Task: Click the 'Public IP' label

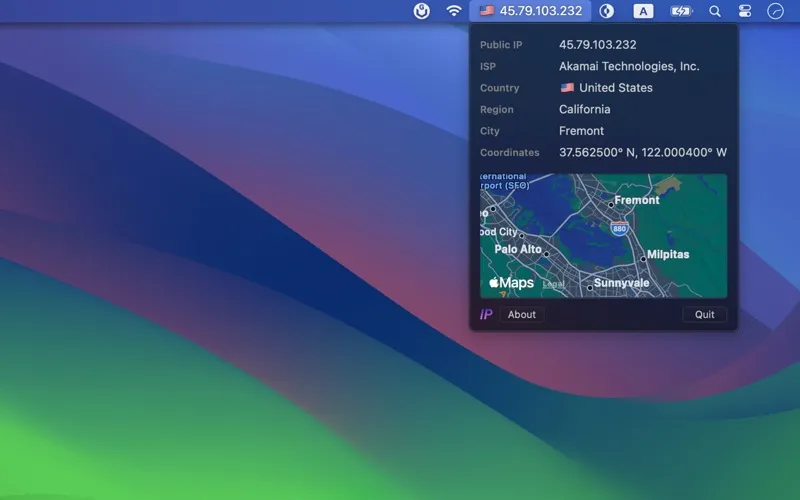Action: point(501,45)
